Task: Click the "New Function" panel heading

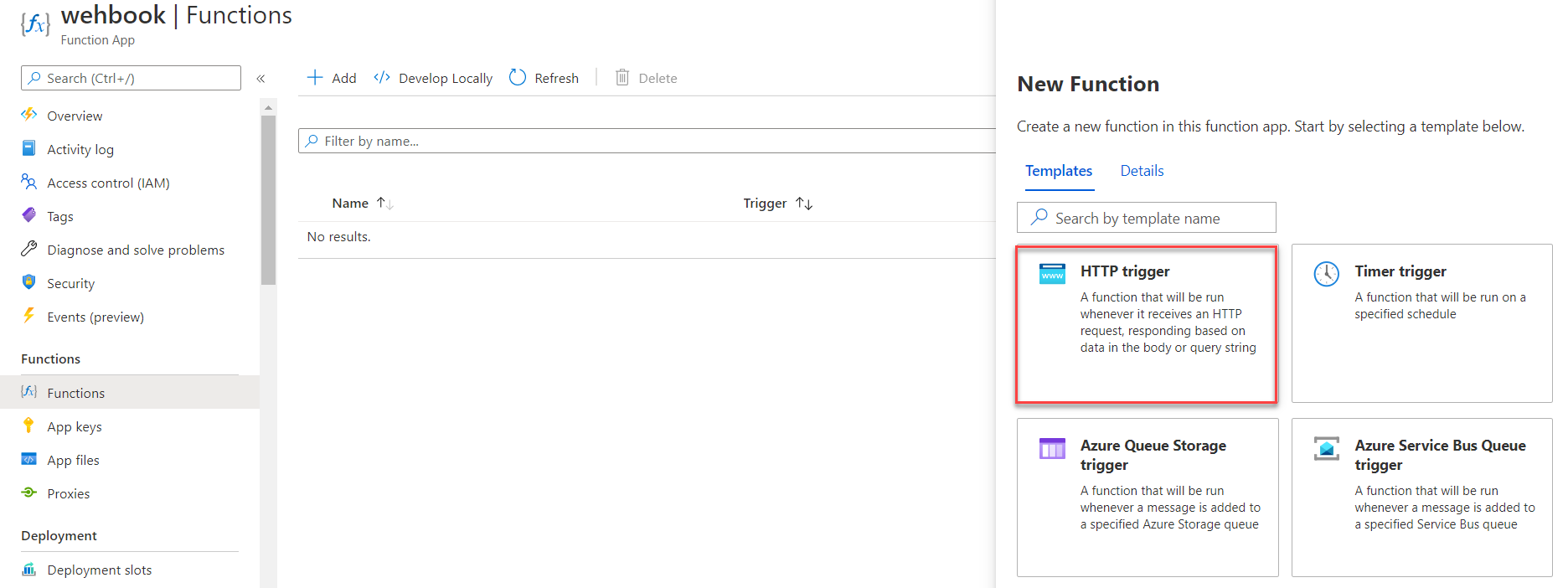Action: (1088, 84)
